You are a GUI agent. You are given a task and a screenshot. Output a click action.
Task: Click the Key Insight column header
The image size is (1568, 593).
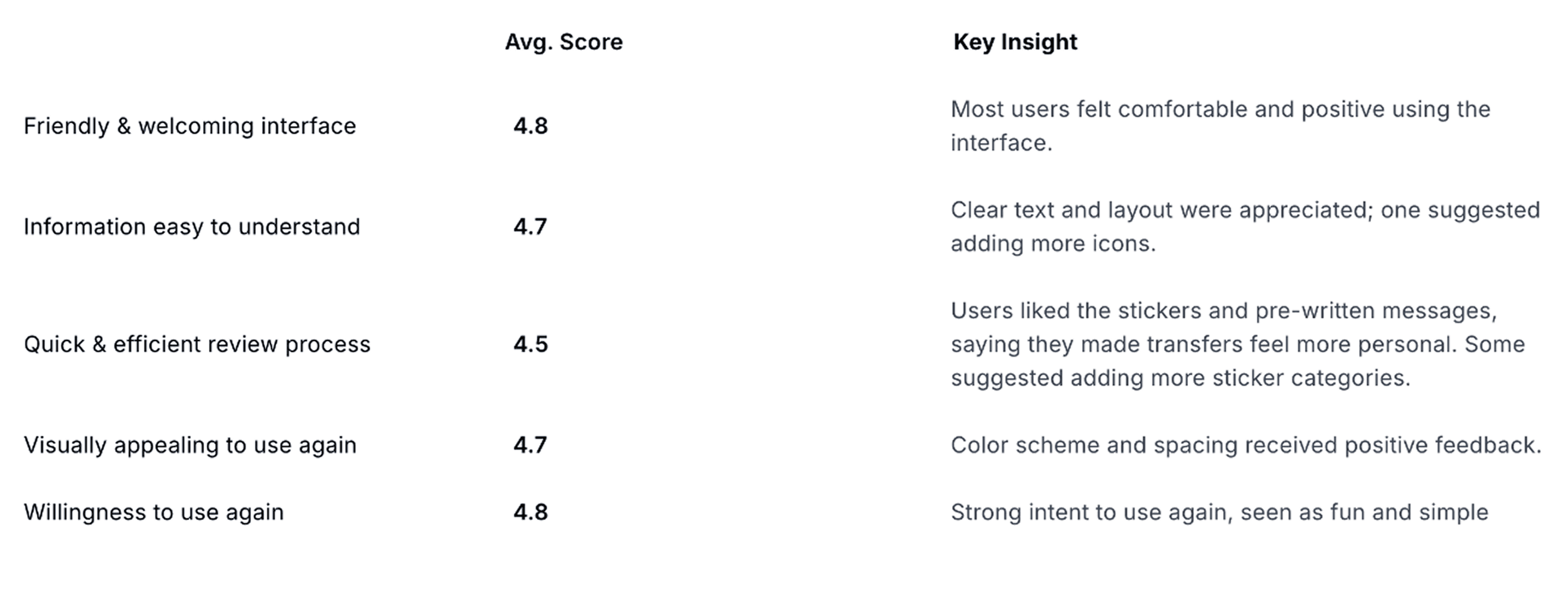tap(1015, 42)
